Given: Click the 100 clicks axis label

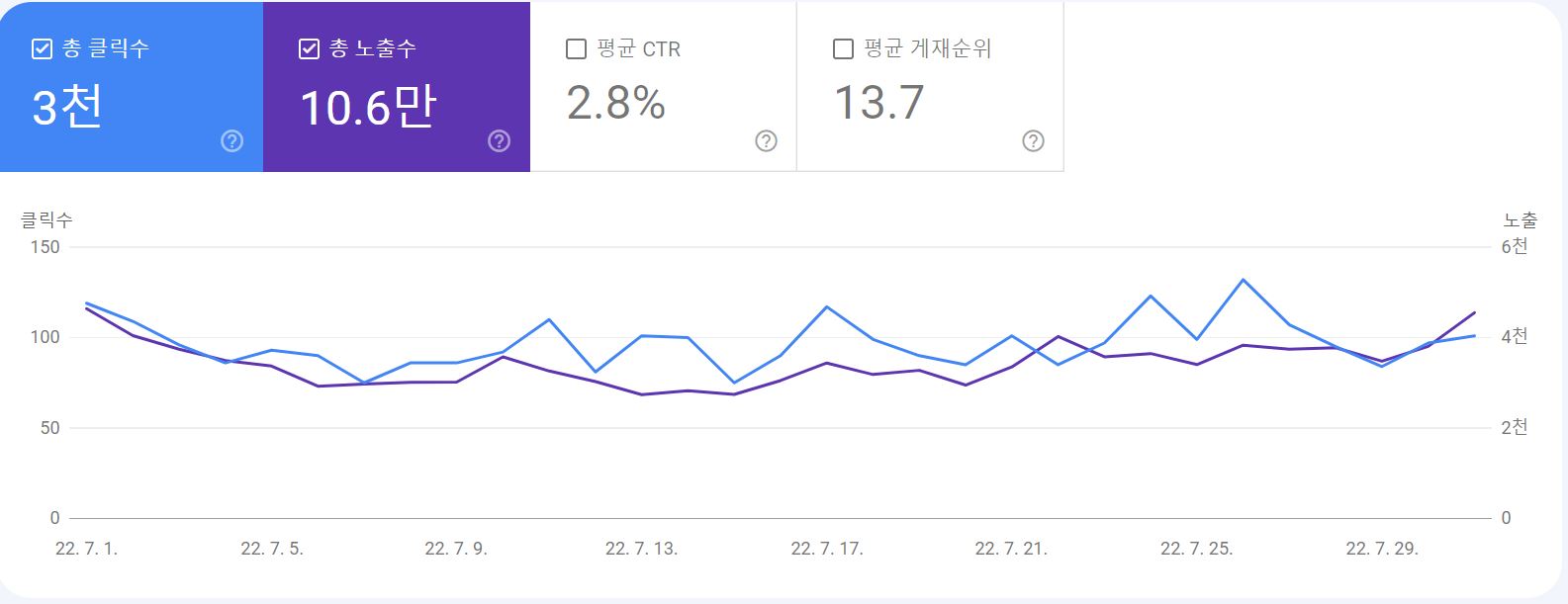Looking at the screenshot, I should pyautogui.click(x=46, y=337).
